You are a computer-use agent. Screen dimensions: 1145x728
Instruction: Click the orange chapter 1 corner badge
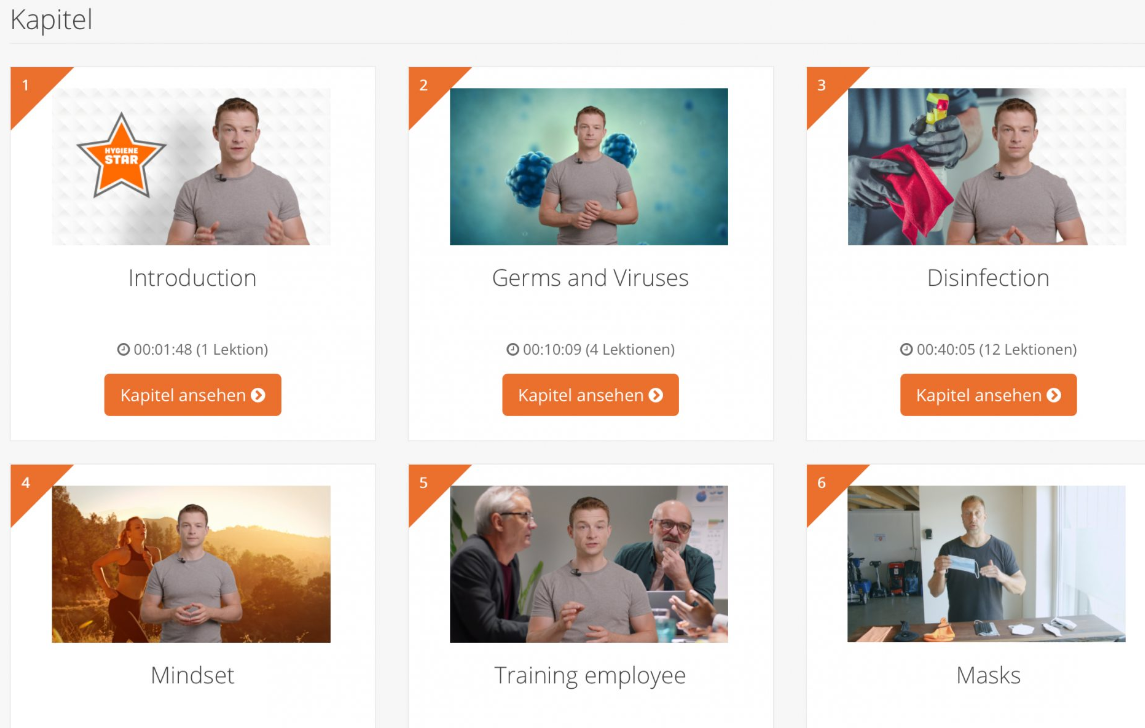pyautogui.click(x=31, y=89)
